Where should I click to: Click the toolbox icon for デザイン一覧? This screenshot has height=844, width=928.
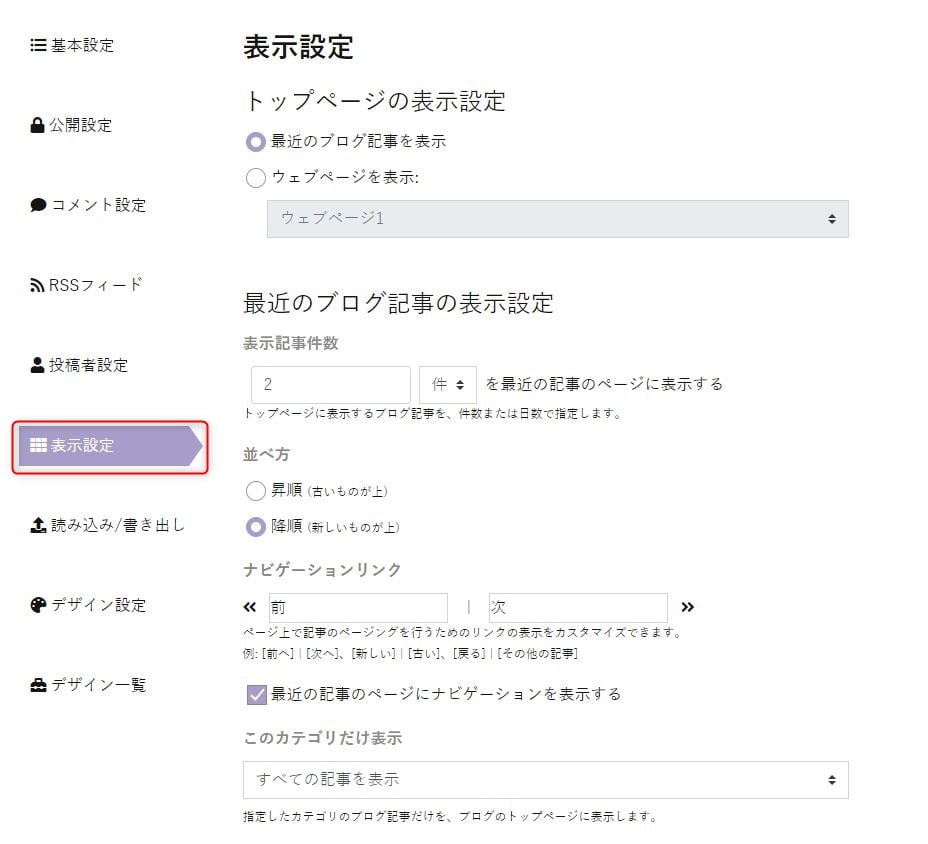[38, 685]
